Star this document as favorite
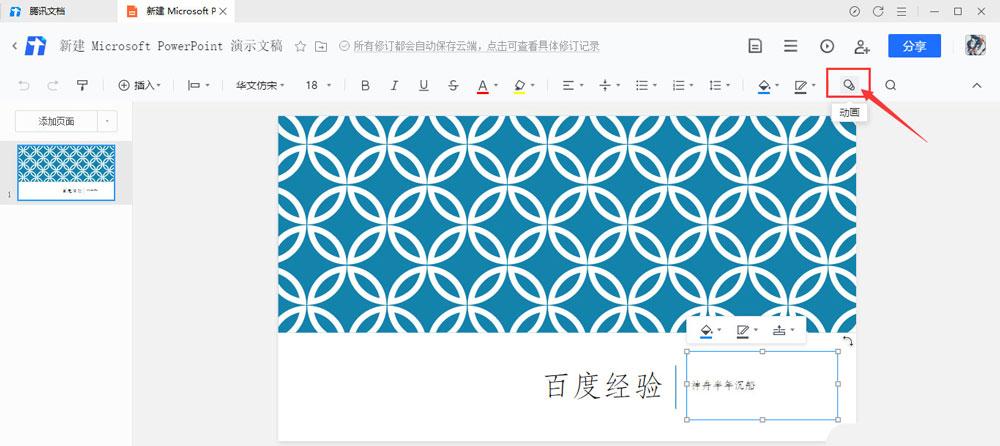The width and height of the screenshot is (1000, 446). (x=300, y=46)
